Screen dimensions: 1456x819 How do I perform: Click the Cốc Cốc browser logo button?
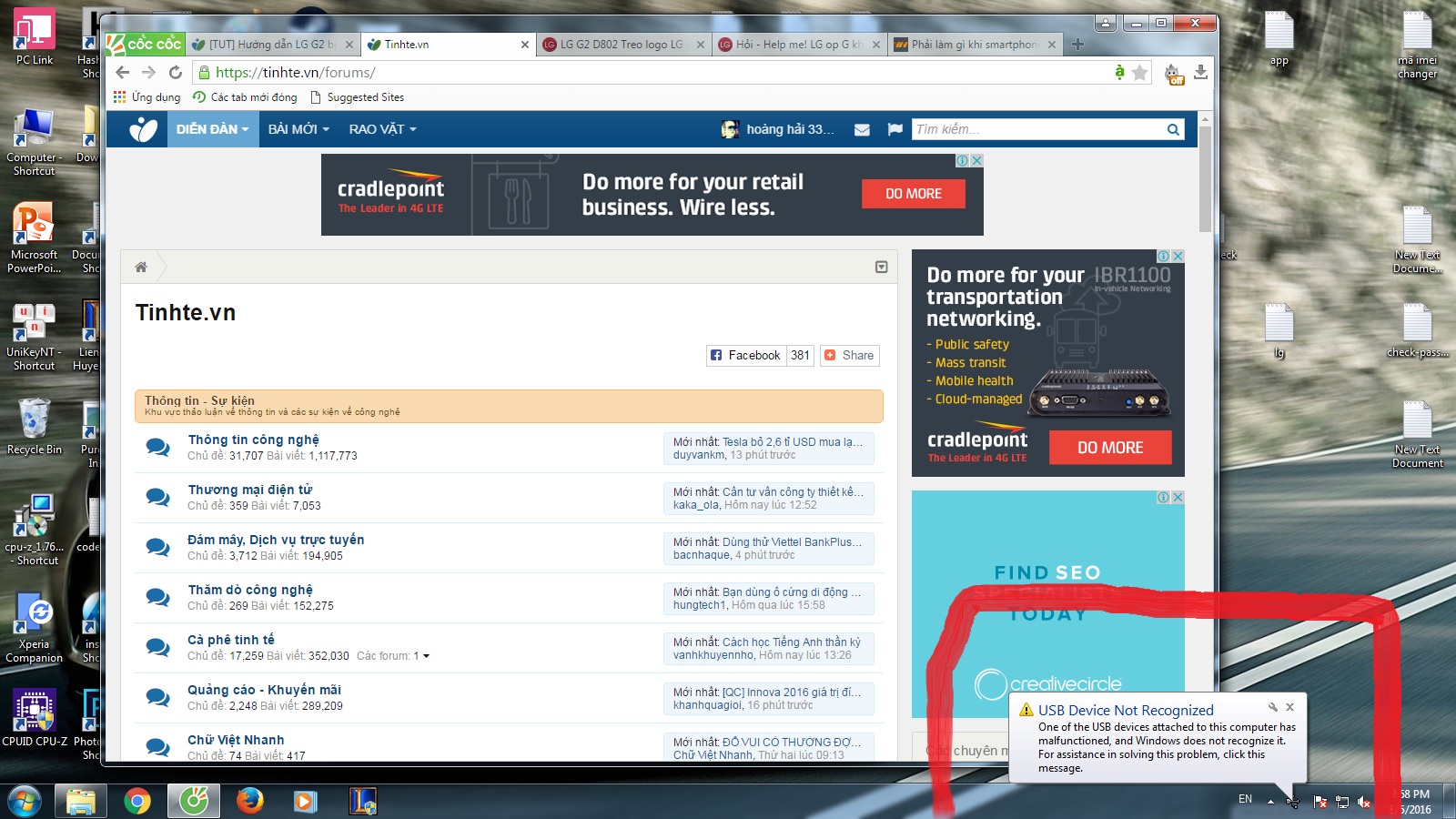coord(145,44)
